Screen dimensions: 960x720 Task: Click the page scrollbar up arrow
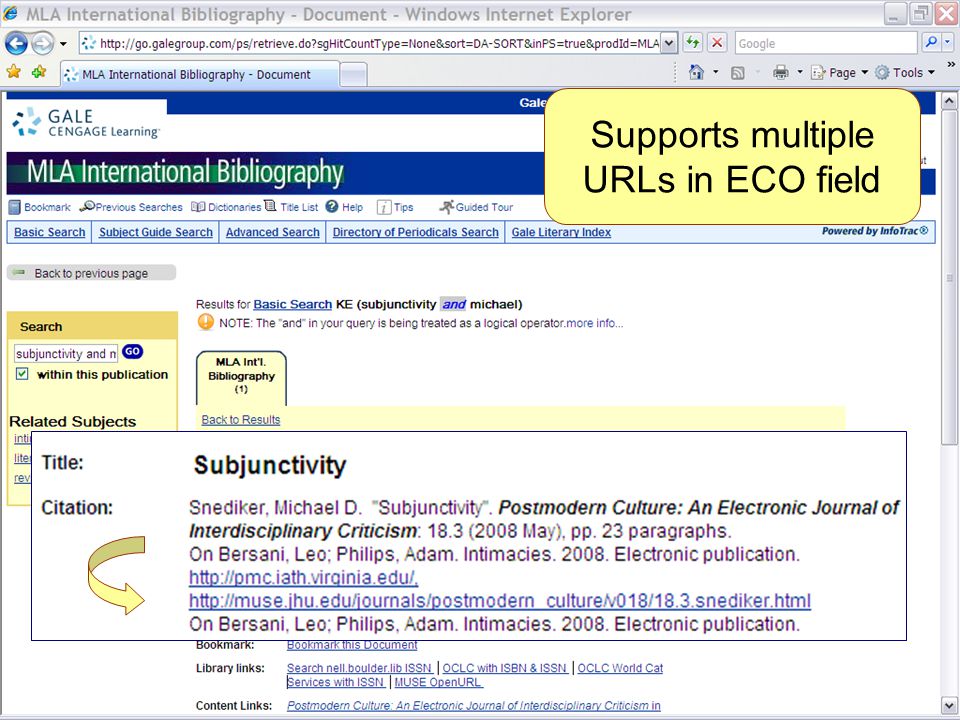tap(948, 100)
